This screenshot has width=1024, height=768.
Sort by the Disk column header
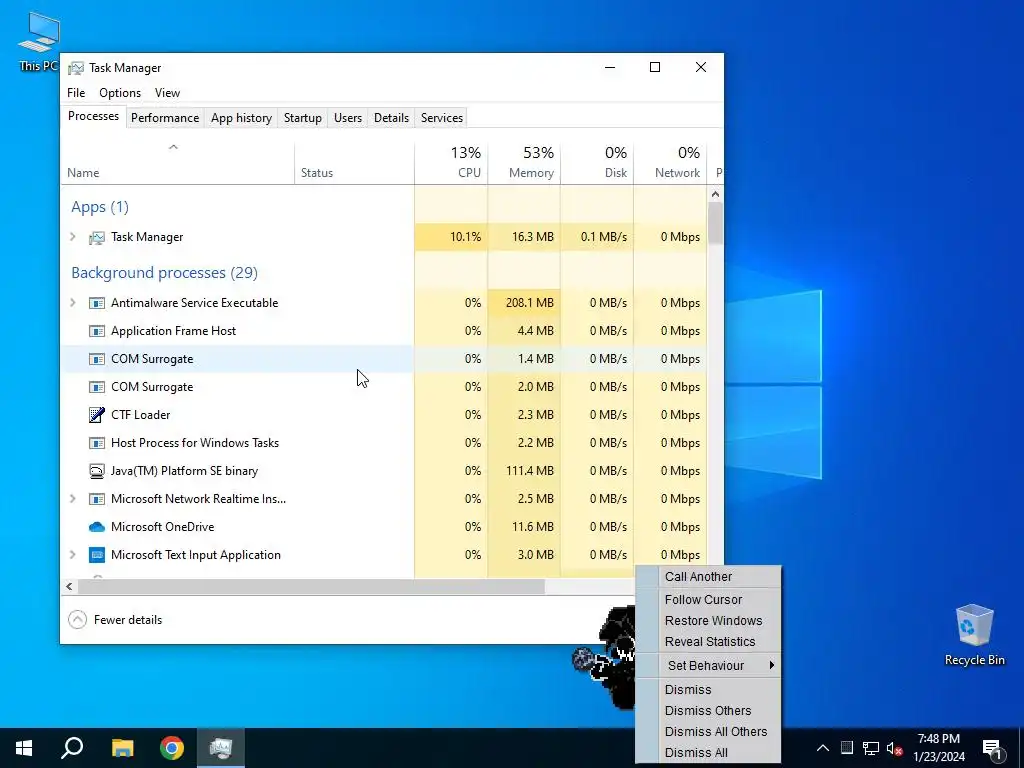pyautogui.click(x=597, y=163)
